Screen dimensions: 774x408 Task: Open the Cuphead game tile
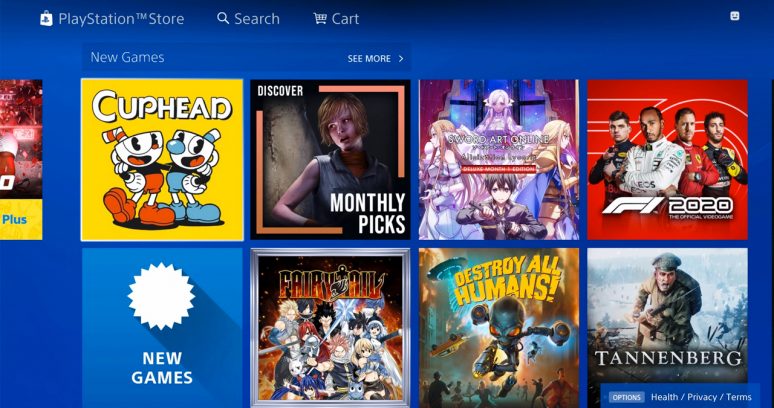click(162, 160)
